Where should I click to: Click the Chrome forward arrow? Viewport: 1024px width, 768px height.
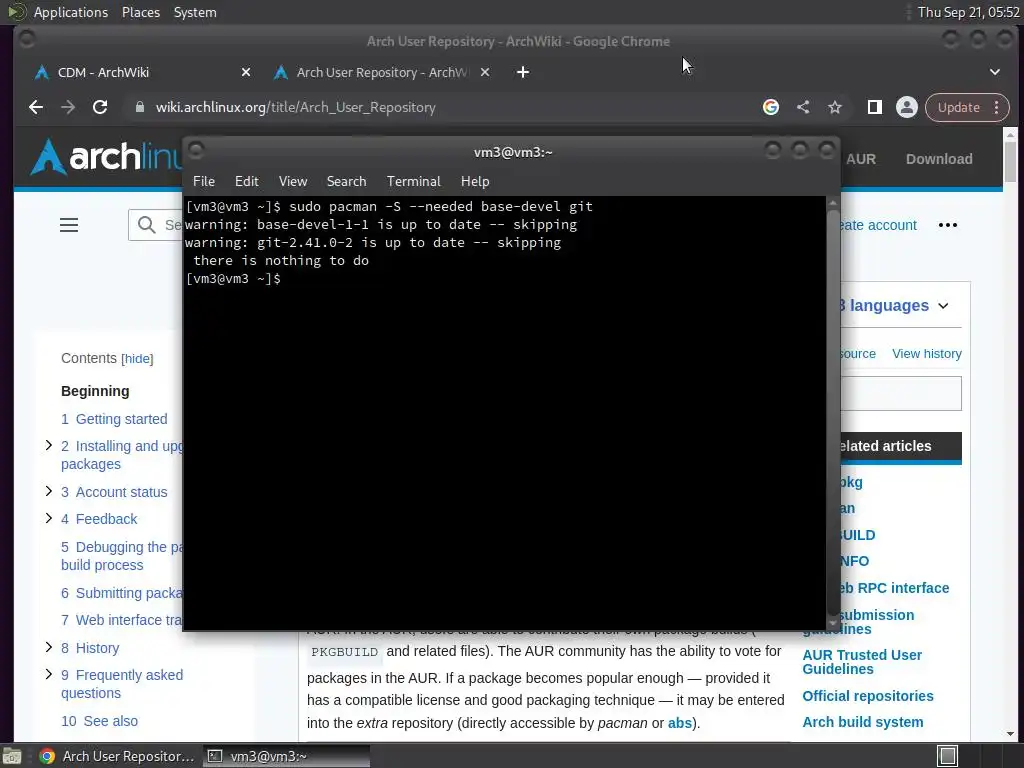tap(68, 107)
